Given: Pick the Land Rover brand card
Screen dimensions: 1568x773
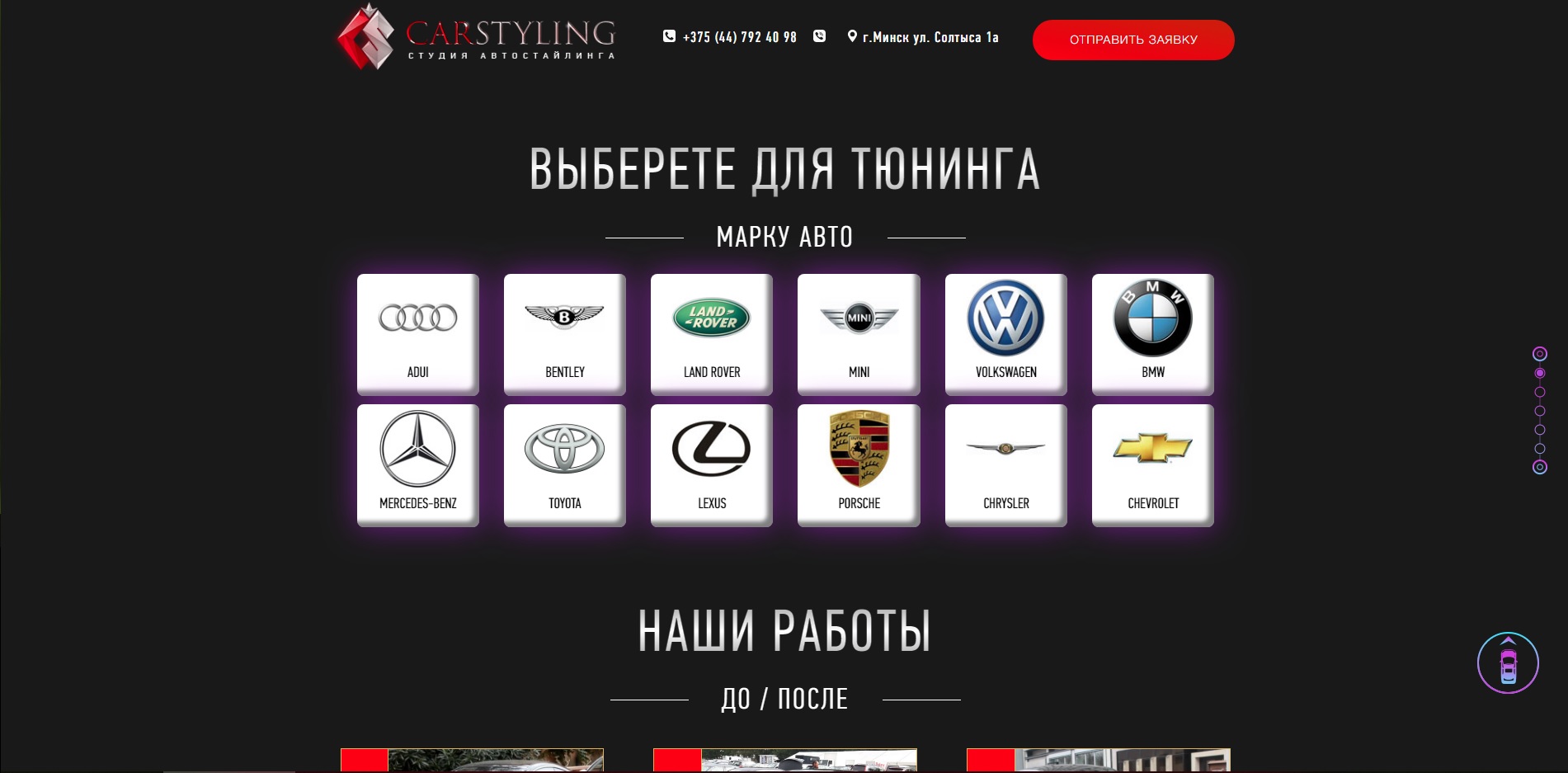Looking at the screenshot, I should click(712, 334).
